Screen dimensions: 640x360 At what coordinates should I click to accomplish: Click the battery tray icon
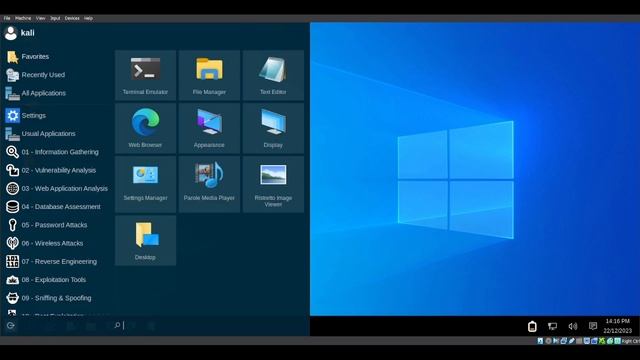tap(532, 326)
